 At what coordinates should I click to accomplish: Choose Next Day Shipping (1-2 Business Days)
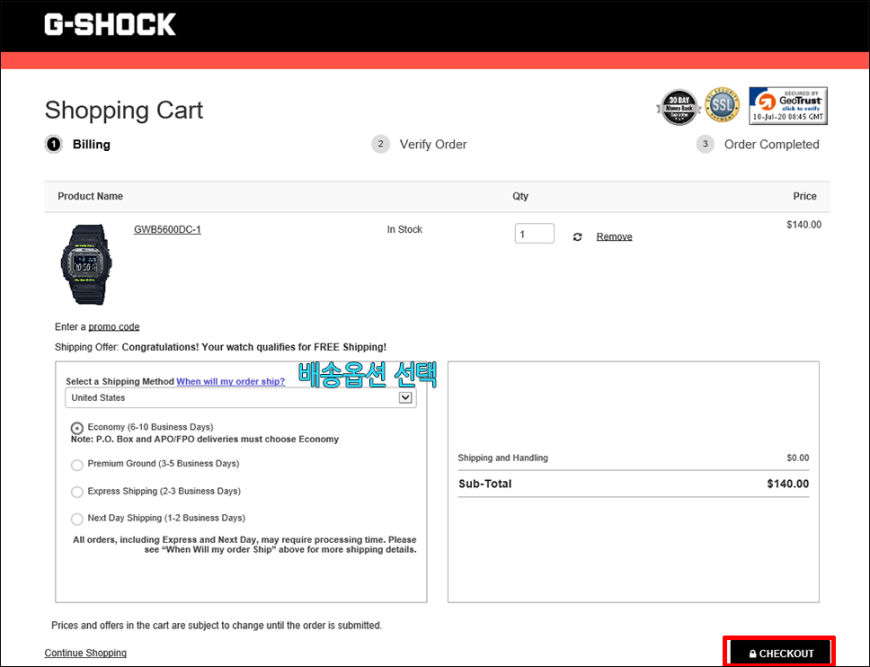click(77, 519)
